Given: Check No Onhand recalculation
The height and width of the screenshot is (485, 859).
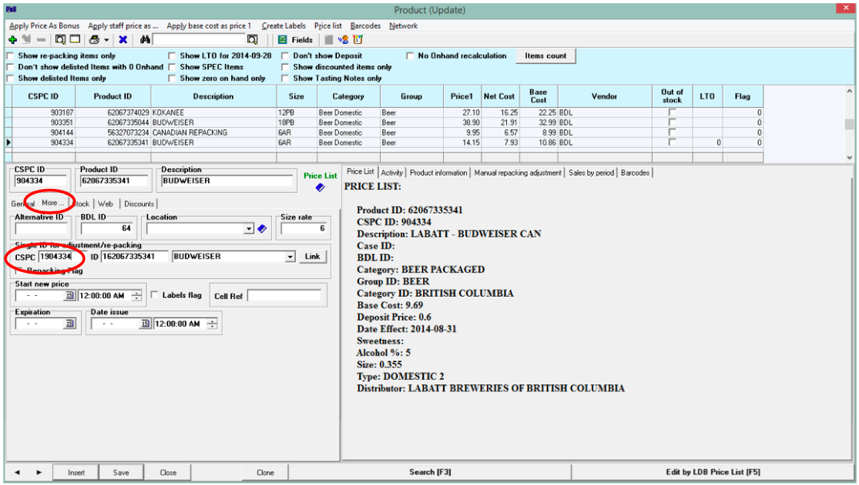Looking at the screenshot, I should click(x=410, y=56).
